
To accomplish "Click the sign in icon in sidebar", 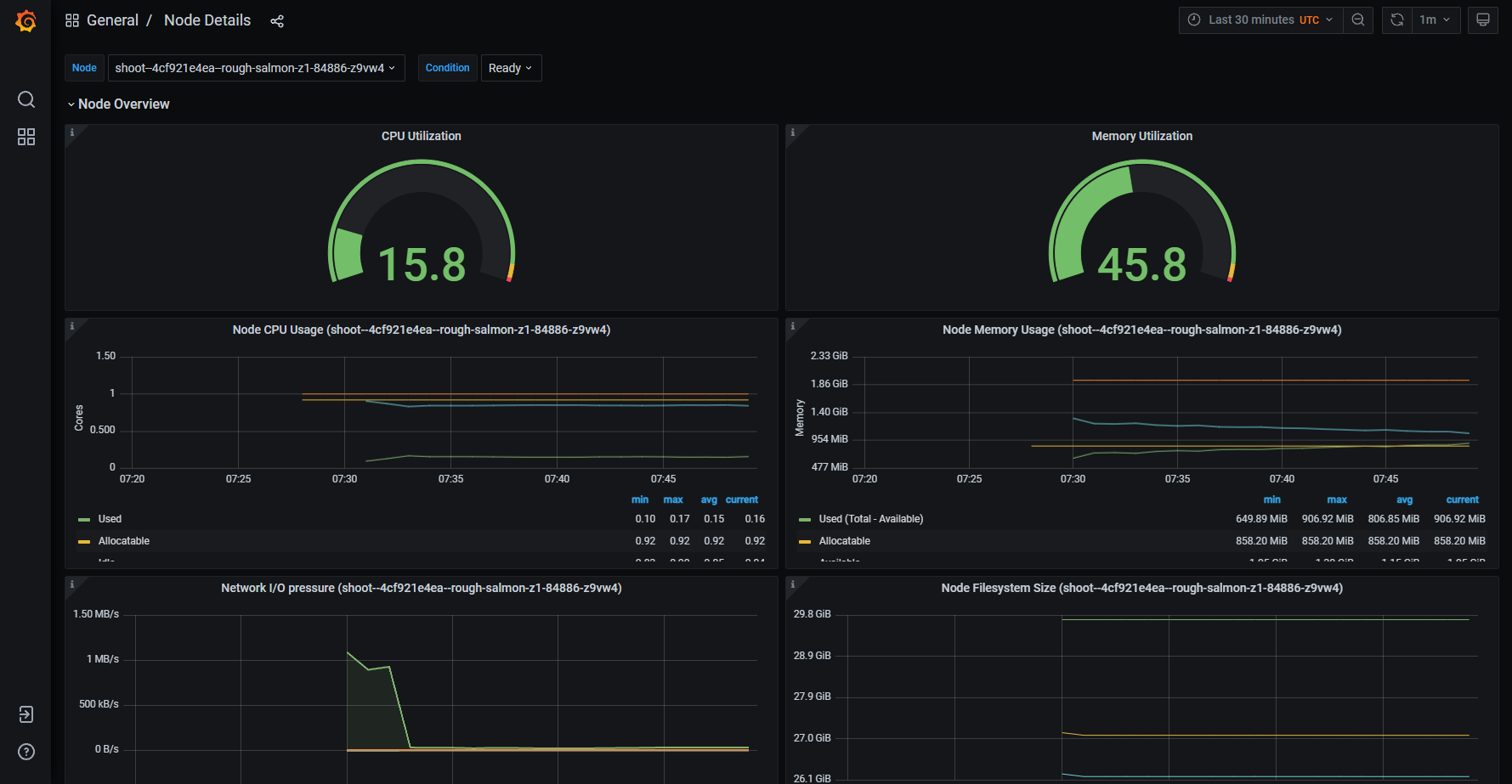I will 26,714.
